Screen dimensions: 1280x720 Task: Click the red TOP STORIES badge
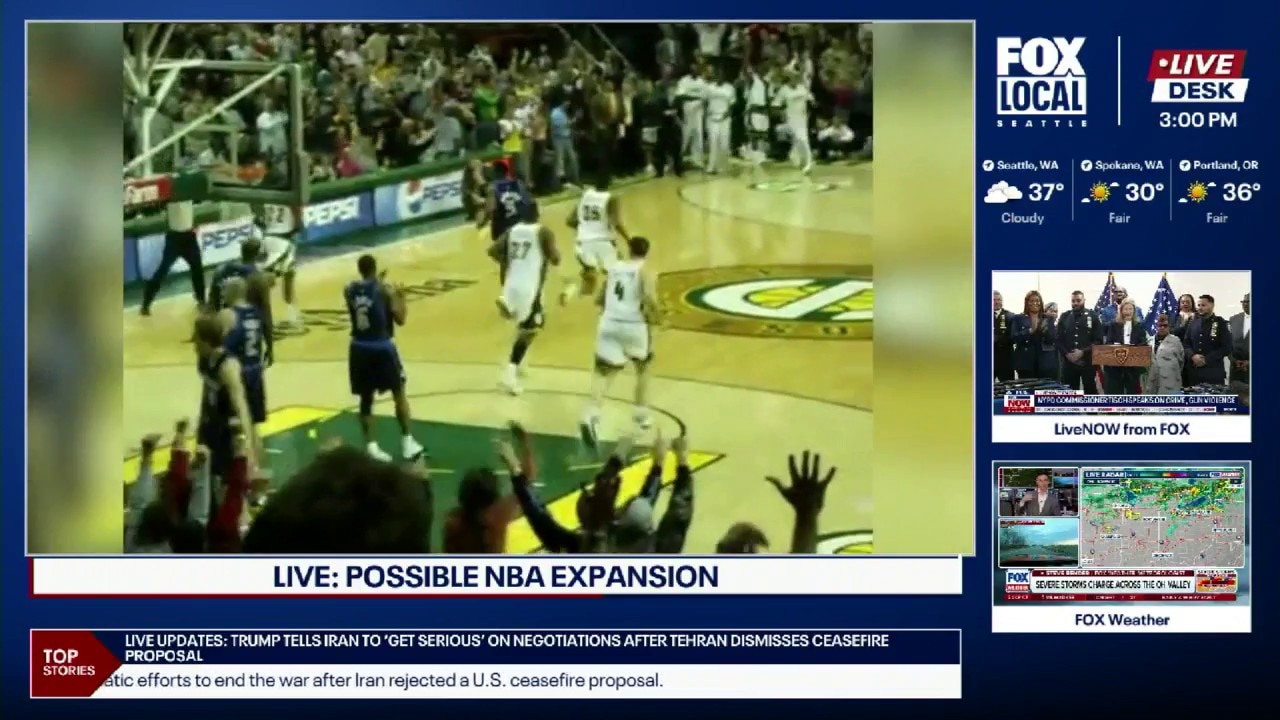[69, 664]
